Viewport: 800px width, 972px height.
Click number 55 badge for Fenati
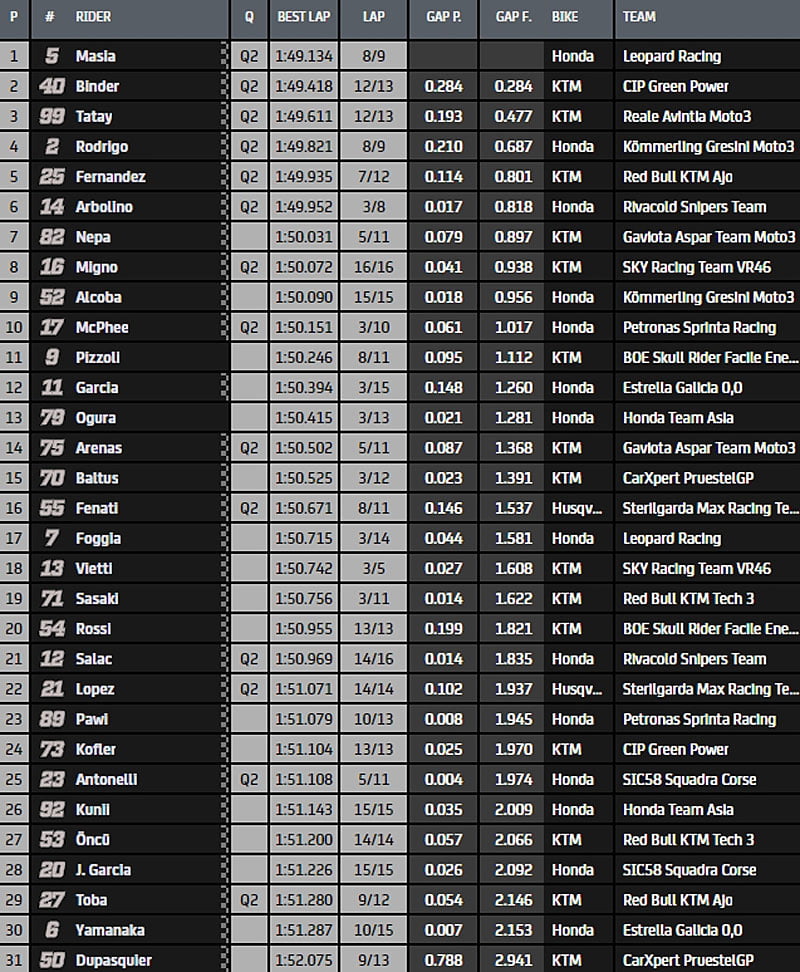click(52, 508)
